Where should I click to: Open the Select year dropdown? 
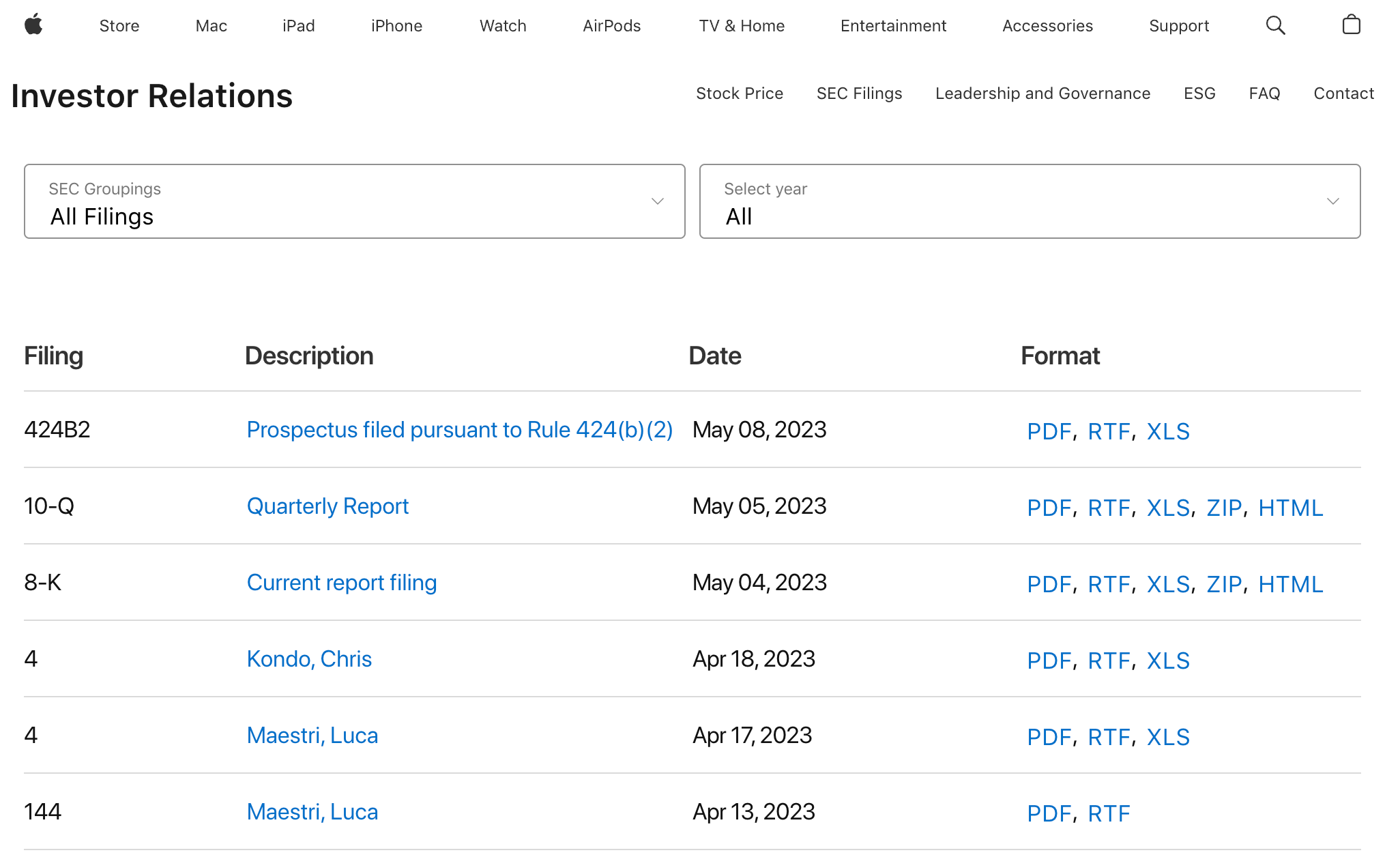coord(1030,201)
